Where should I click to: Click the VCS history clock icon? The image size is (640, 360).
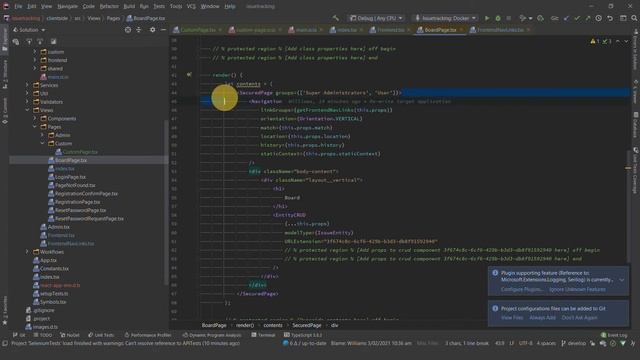tap(599, 18)
